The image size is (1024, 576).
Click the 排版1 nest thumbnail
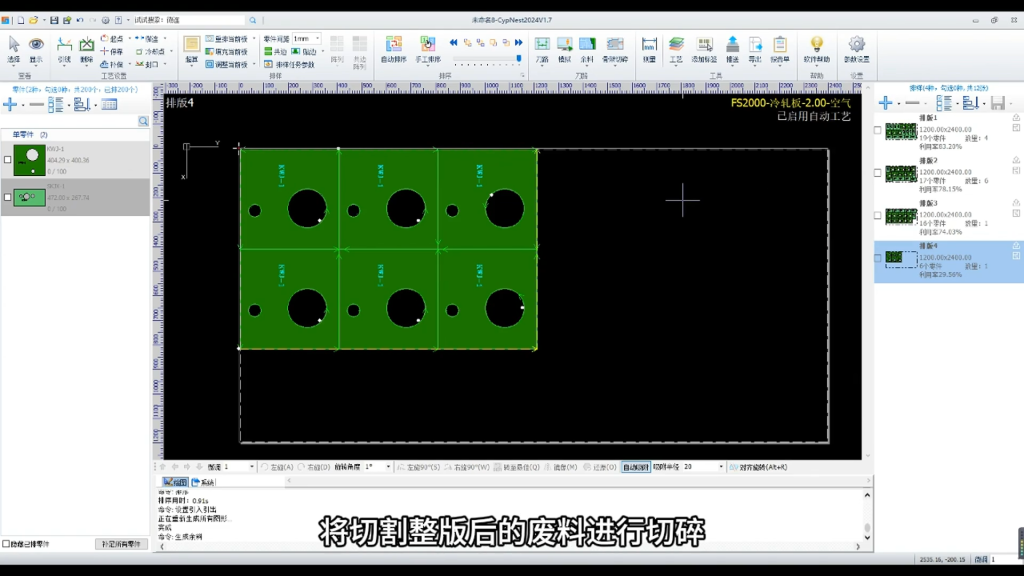pyautogui.click(x=901, y=131)
